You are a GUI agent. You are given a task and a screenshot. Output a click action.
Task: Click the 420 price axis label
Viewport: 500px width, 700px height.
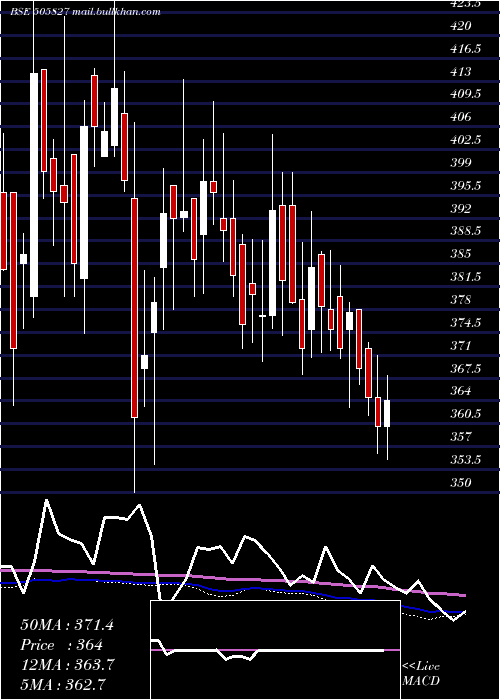(461, 26)
